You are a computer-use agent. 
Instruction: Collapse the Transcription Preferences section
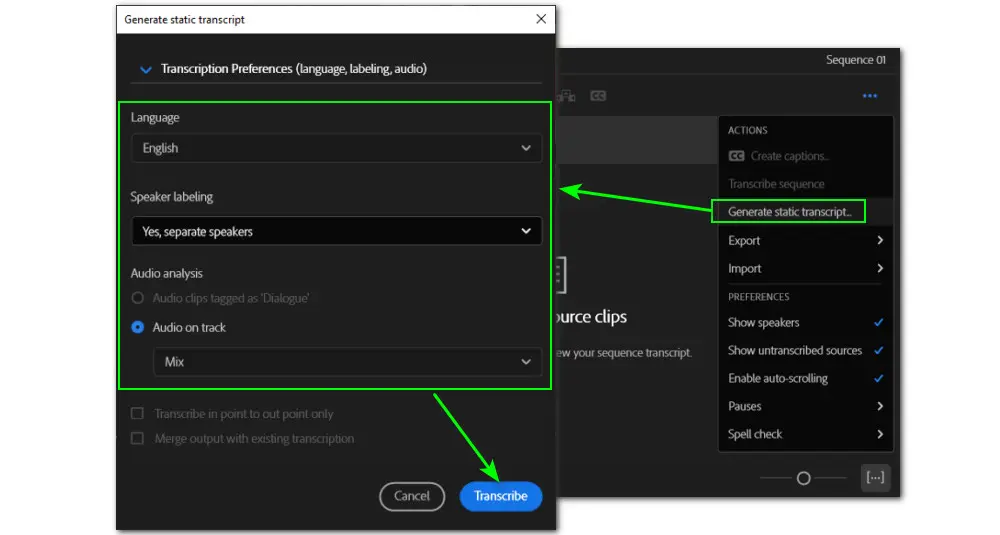(146, 69)
